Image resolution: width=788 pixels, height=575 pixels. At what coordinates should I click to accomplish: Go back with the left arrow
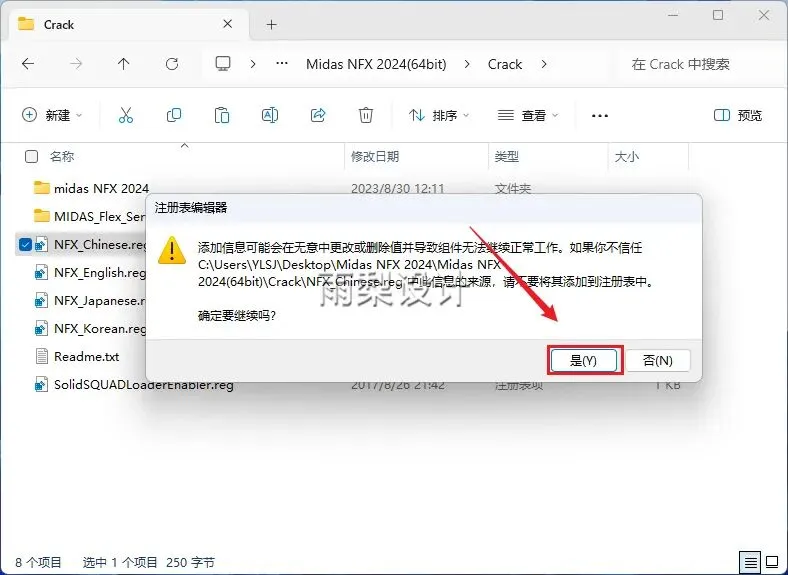tap(28, 64)
